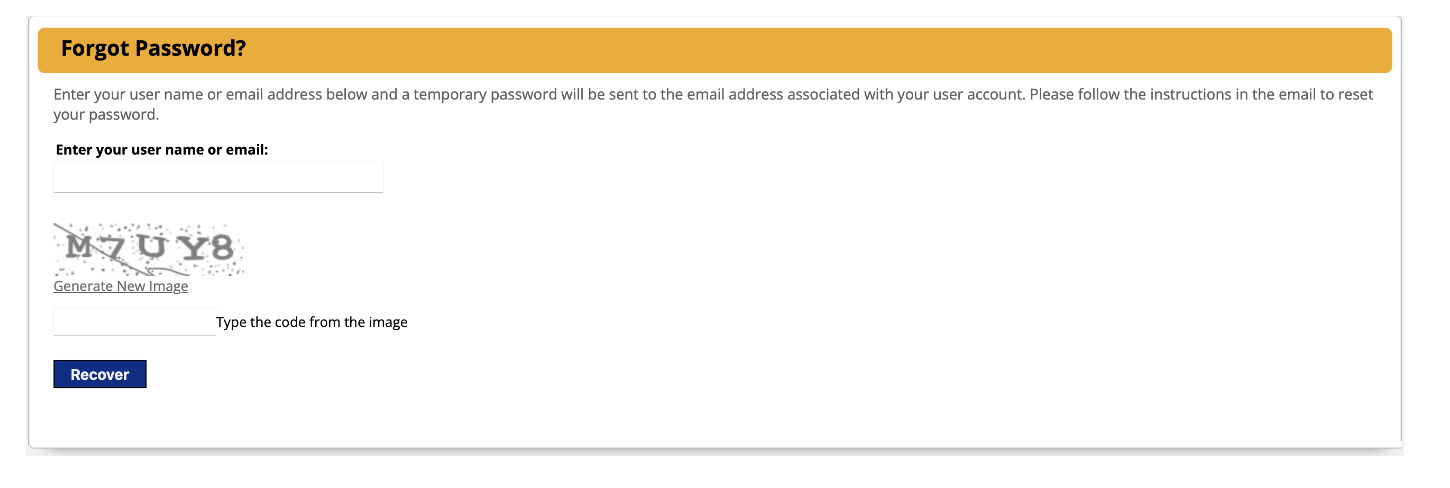1450x488 pixels.
Task: Click the word "Generate" in the underlined link
Action: click(84, 287)
